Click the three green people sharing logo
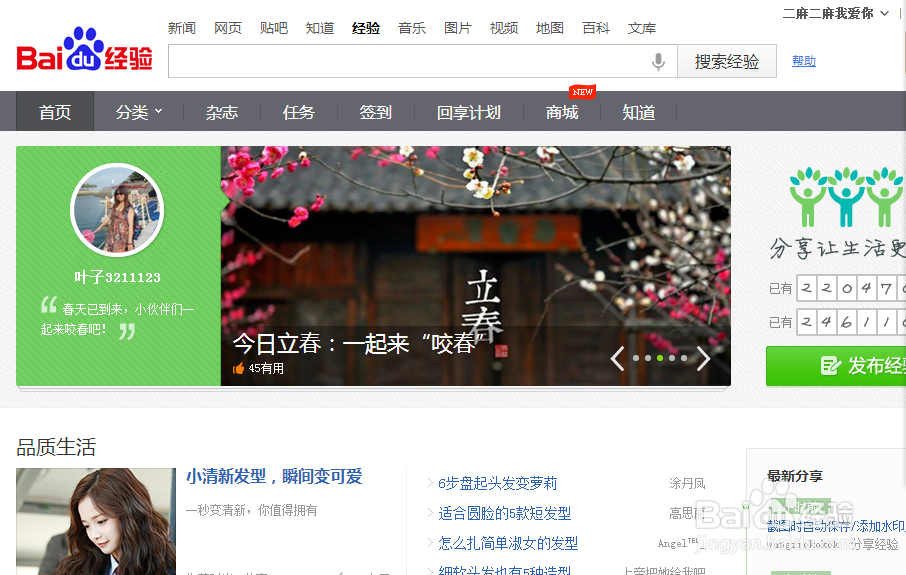The height and width of the screenshot is (575, 906). point(846,196)
